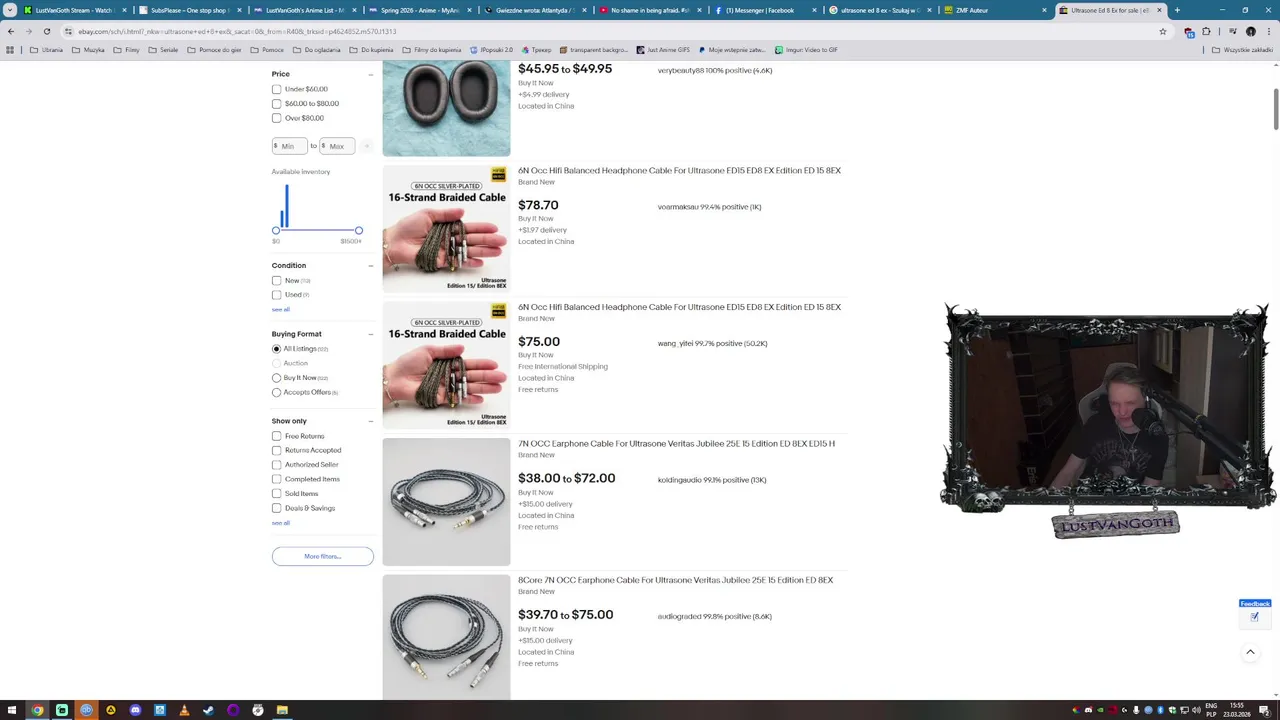Enable Deals & Savings filter

pyautogui.click(x=277, y=508)
